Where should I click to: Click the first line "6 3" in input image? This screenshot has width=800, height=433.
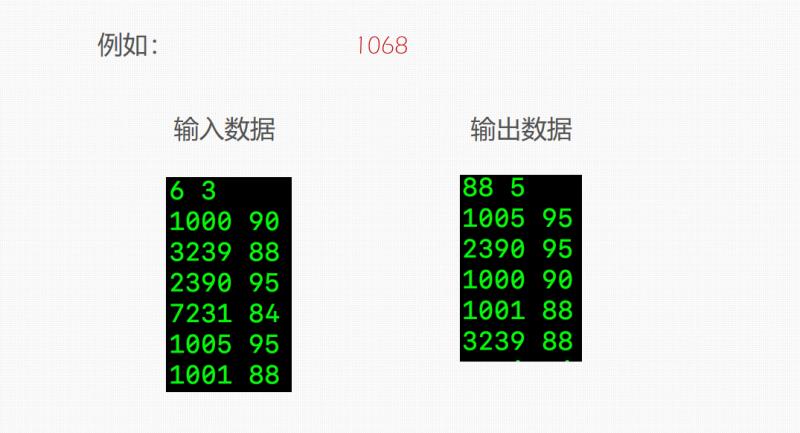tap(193, 191)
